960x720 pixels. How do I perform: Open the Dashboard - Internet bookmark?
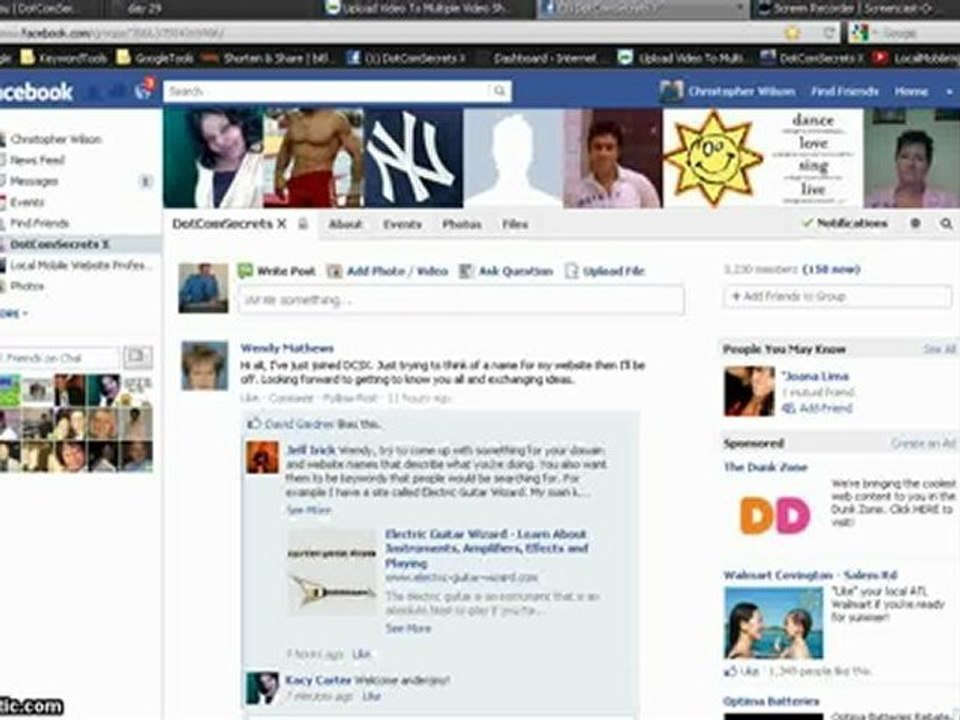coord(544,58)
